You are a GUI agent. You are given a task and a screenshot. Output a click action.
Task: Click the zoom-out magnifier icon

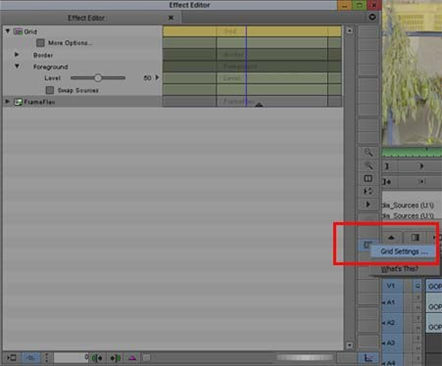click(368, 166)
